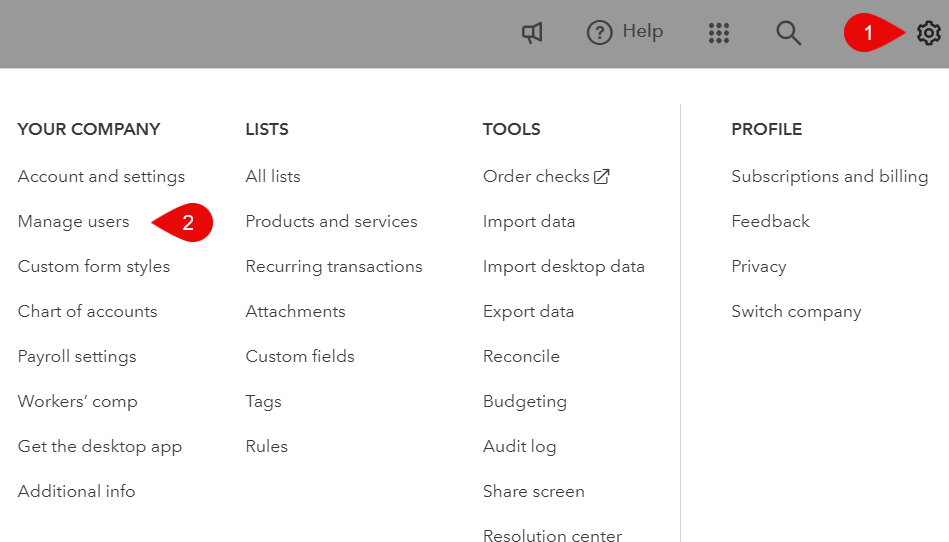
Task: Open Payroll settings
Action: (x=77, y=357)
